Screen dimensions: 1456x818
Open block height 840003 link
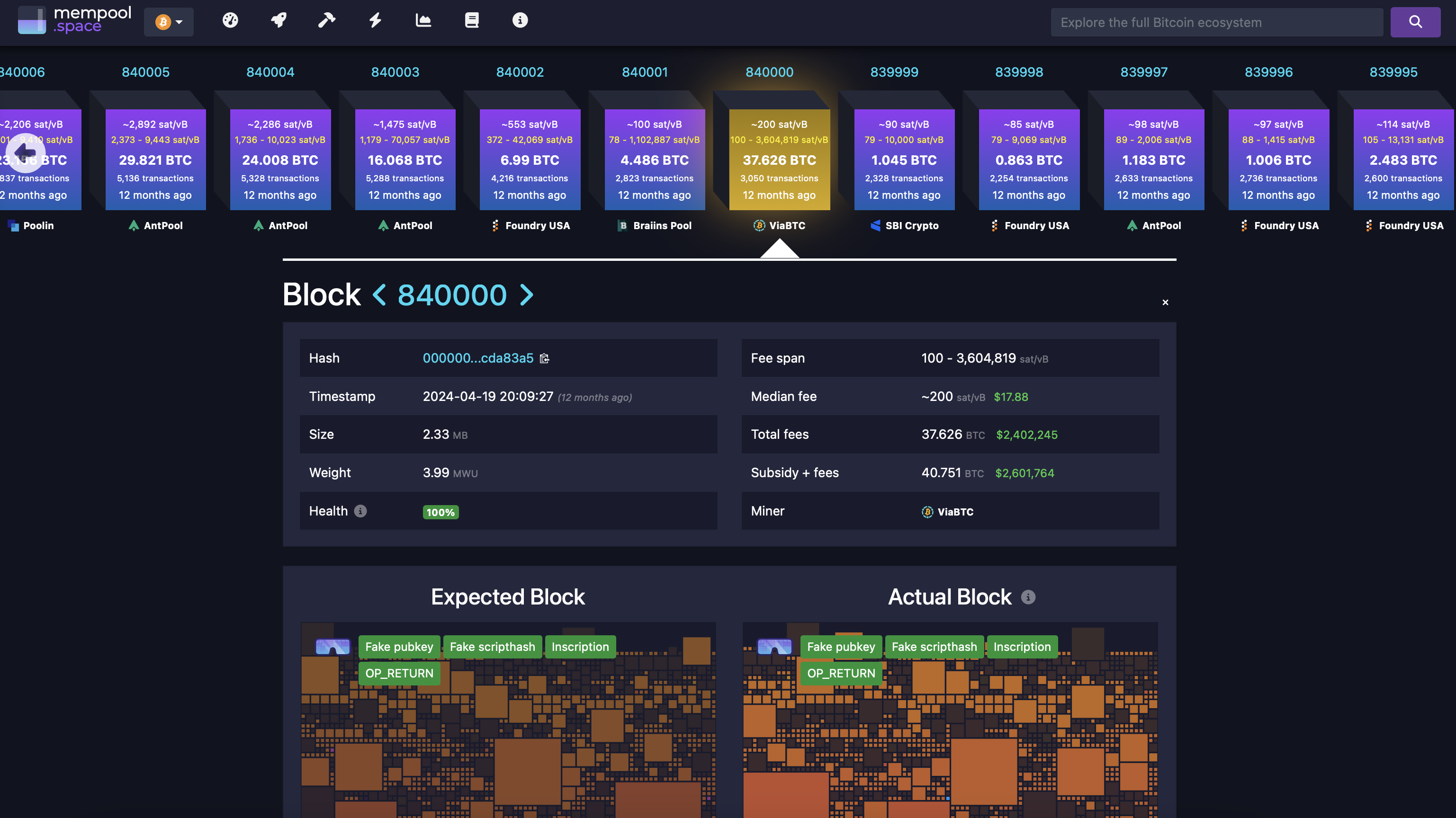click(395, 72)
